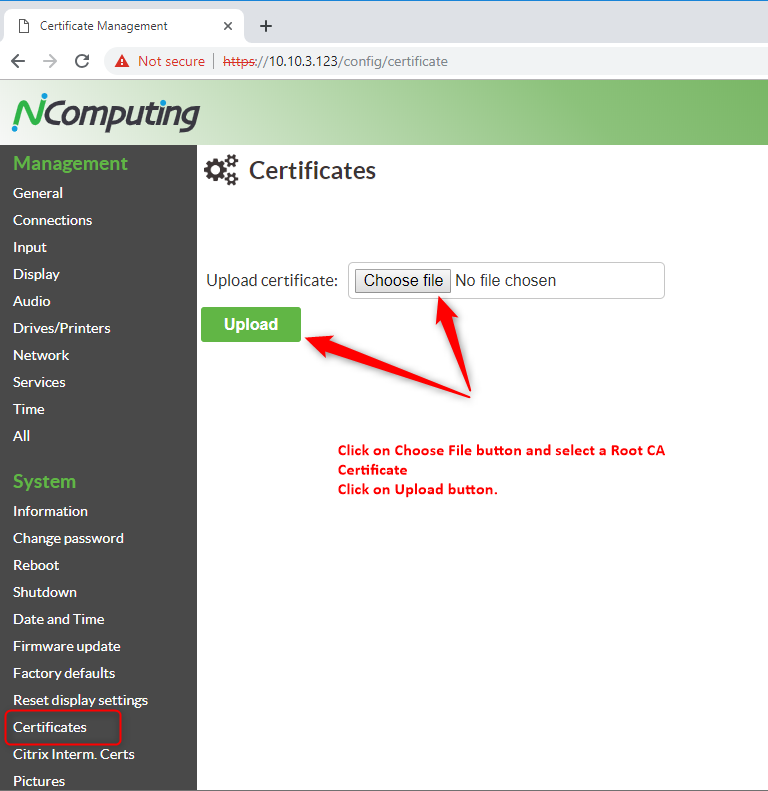Click the System section heading
This screenshot has height=791, width=768.
(x=44, y=481)
